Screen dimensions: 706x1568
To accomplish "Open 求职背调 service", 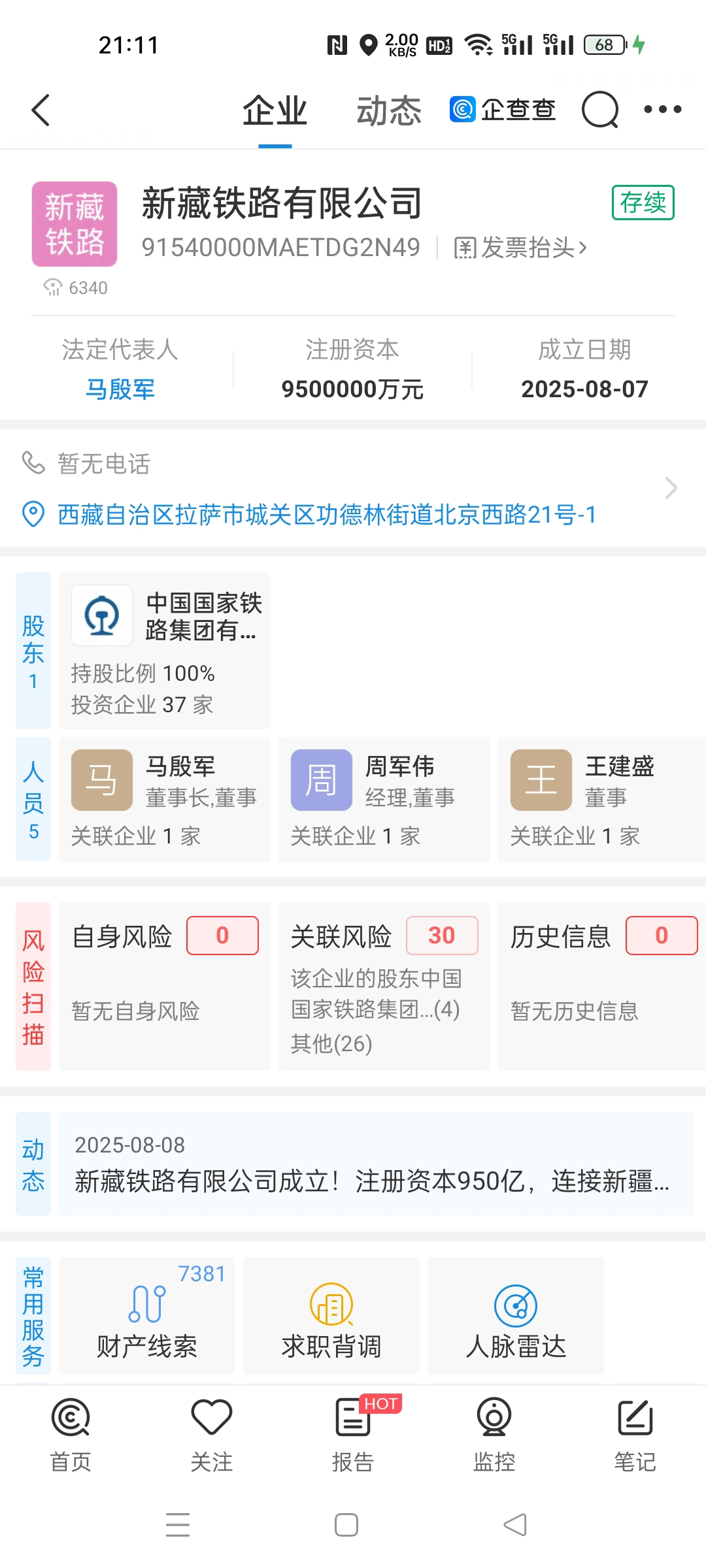I will coord(331,1315).
